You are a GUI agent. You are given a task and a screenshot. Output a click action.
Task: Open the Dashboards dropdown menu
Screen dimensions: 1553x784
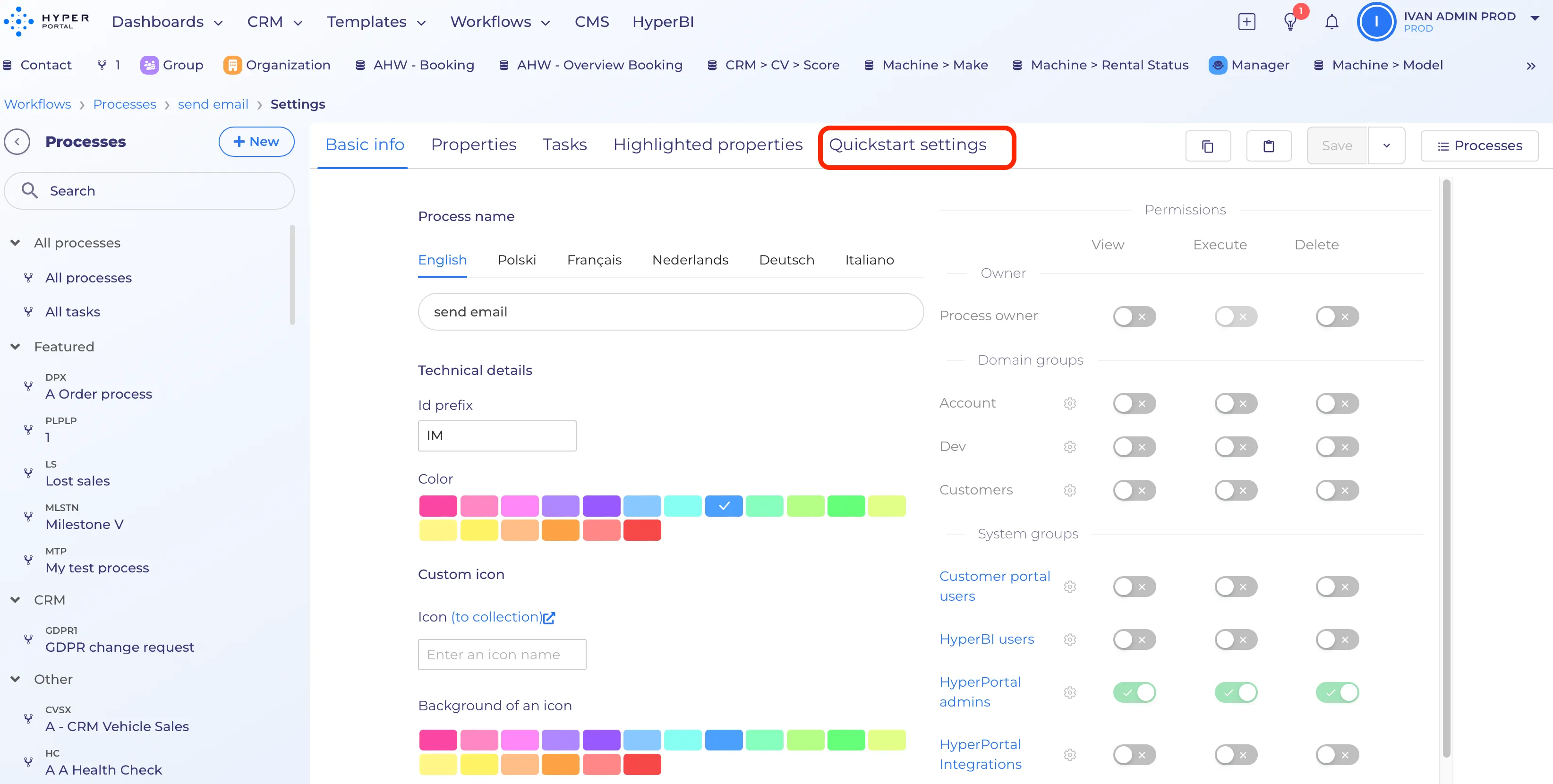[167, 22]
